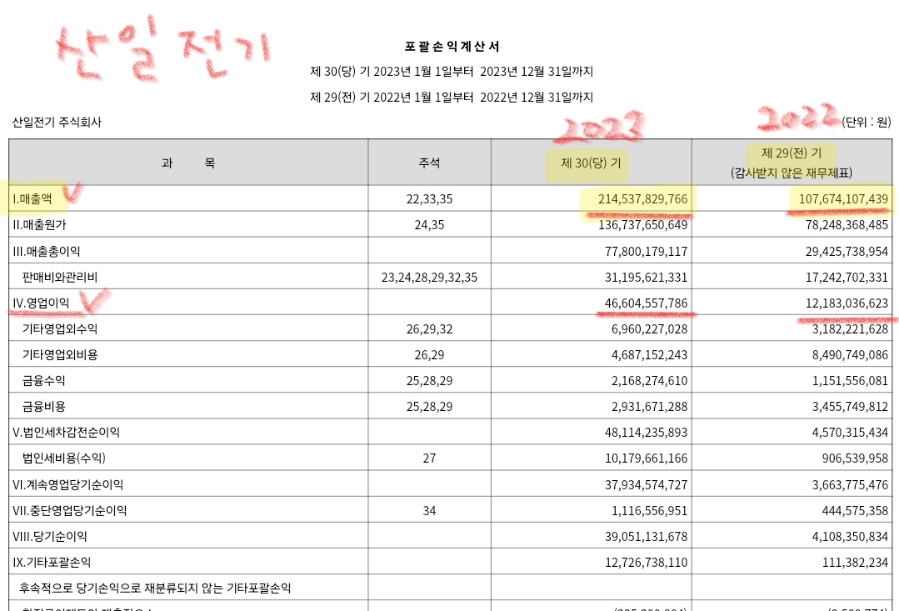
Task: Select the title 포괄손익계산서
Action: 452,46
